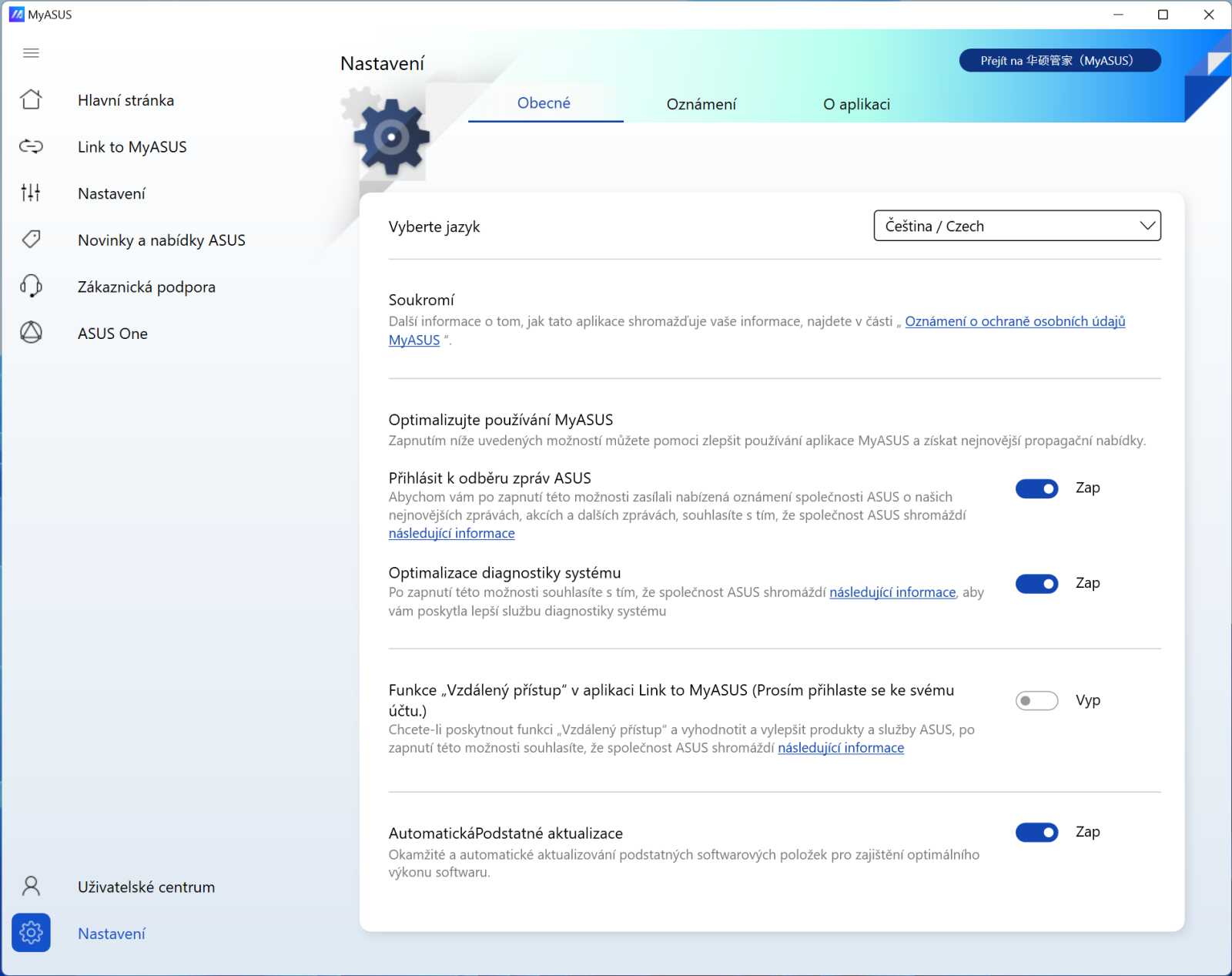Open Zákaznická podpora section
1232x976 pixels.
point(146,287)
